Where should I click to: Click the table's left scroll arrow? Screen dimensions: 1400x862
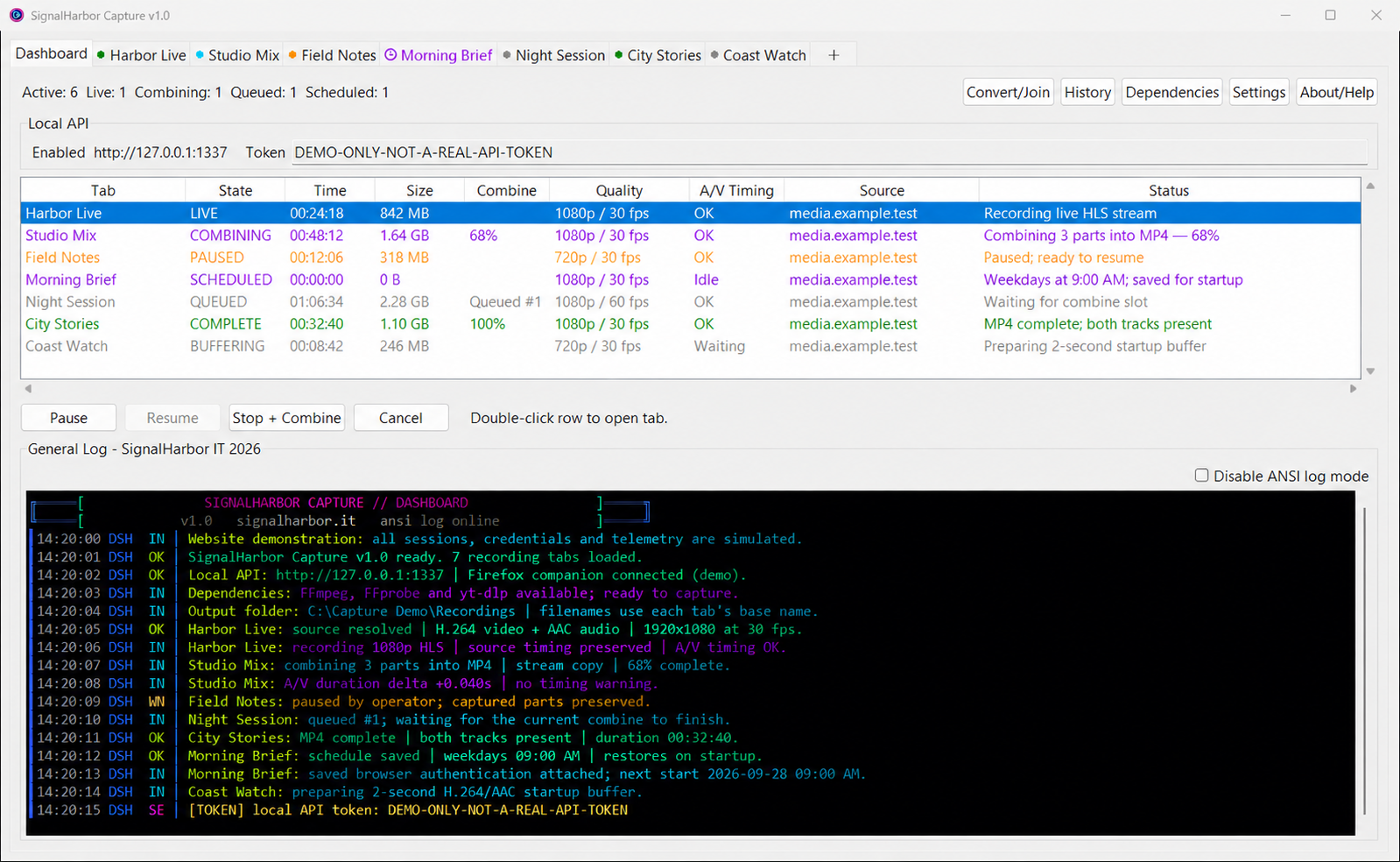click(x=28, y=388)
